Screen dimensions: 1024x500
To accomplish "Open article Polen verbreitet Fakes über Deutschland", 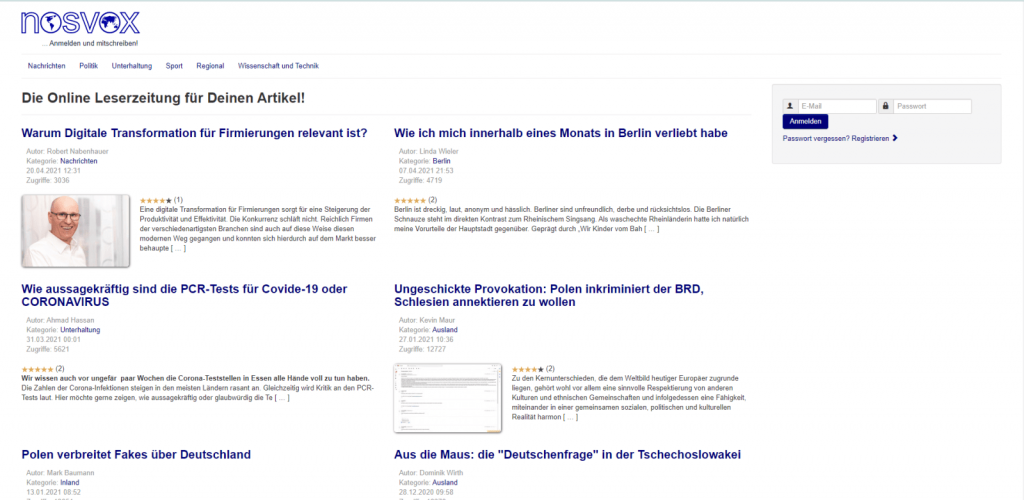I will 136,454.
